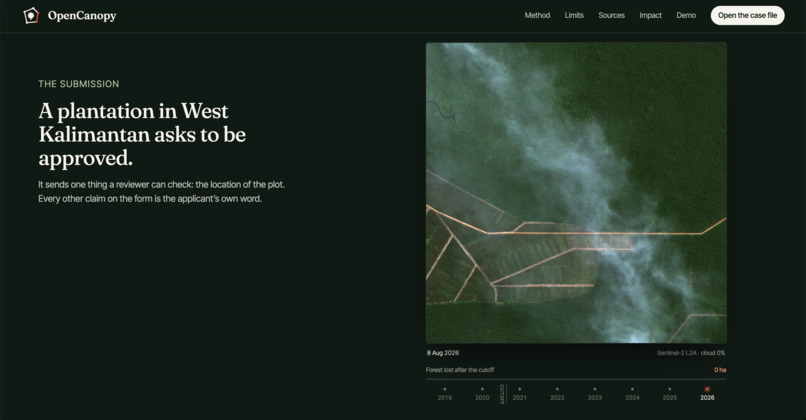Click the 'Forest lost after the cutoff' label
The width and height of the screenshot is (806, 420).
click(x=460, y=370)
